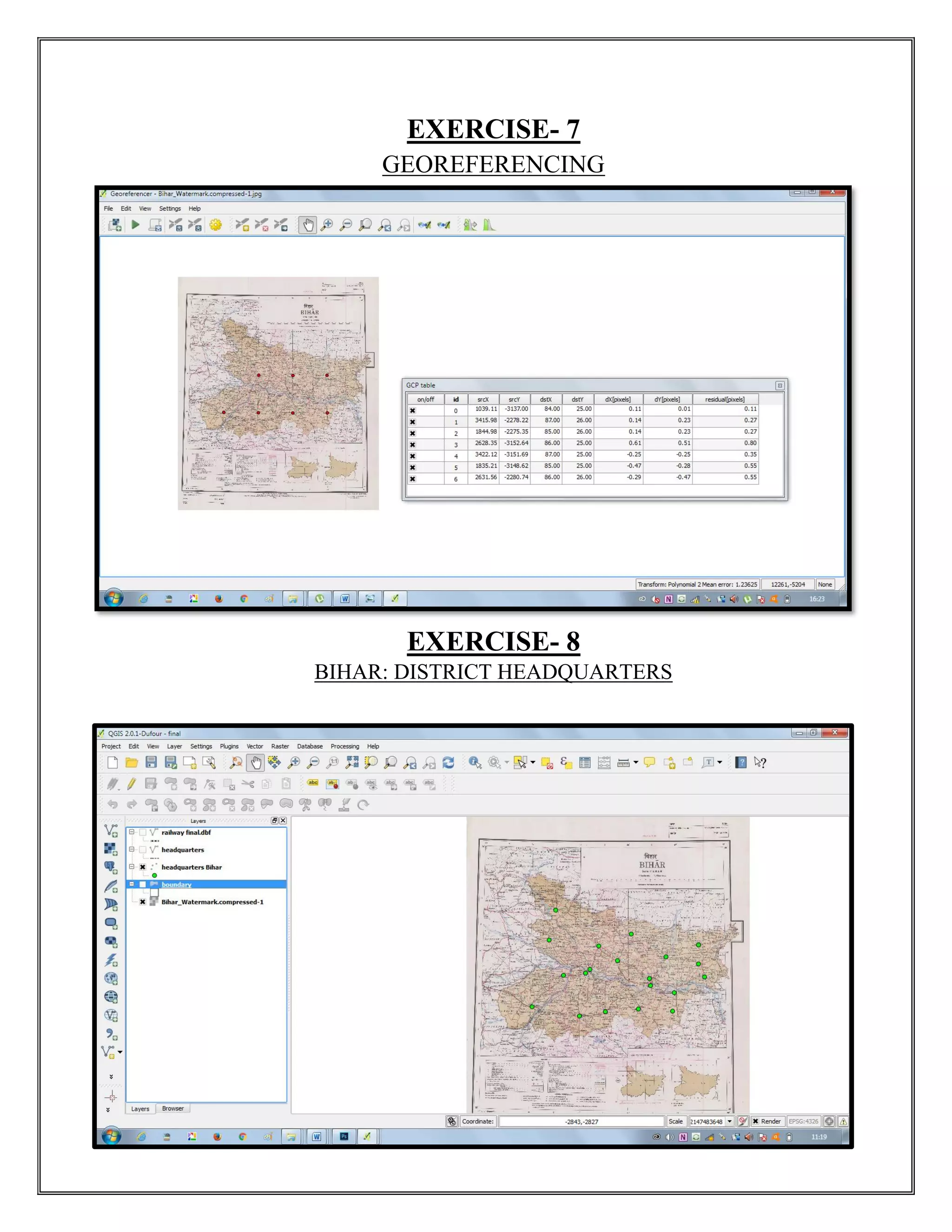Open File menu in Georeferencer window
Viewport: 952px width, 1232px height.
coord(108,209)
